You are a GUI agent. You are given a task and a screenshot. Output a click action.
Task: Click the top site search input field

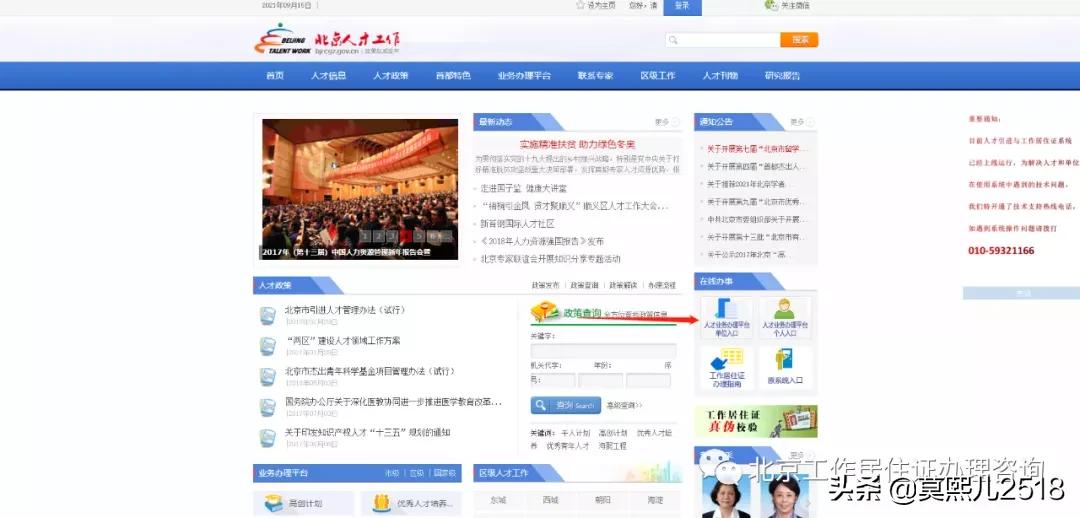723,40
